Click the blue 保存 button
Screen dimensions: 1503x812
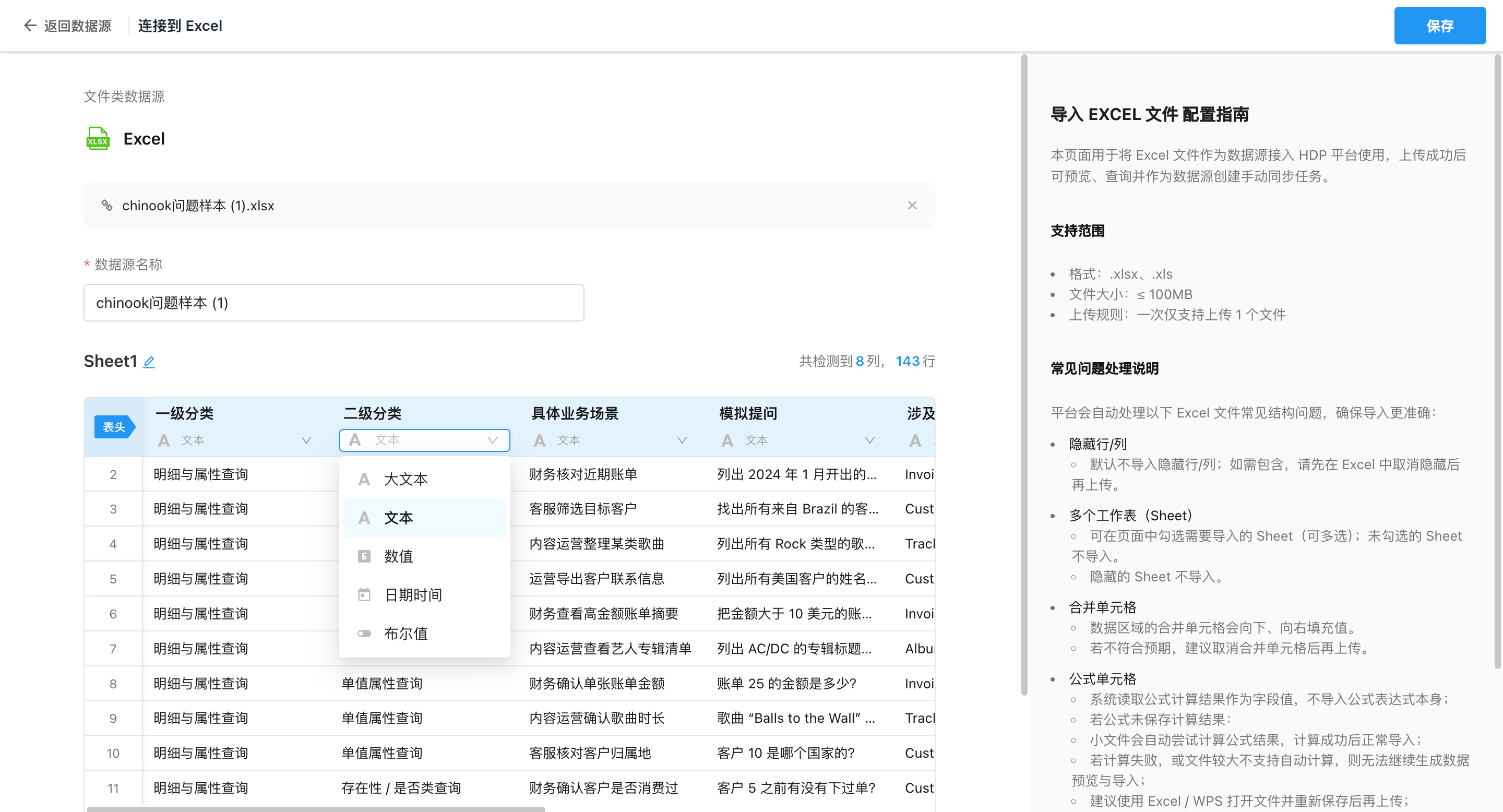click(1439, 26)
